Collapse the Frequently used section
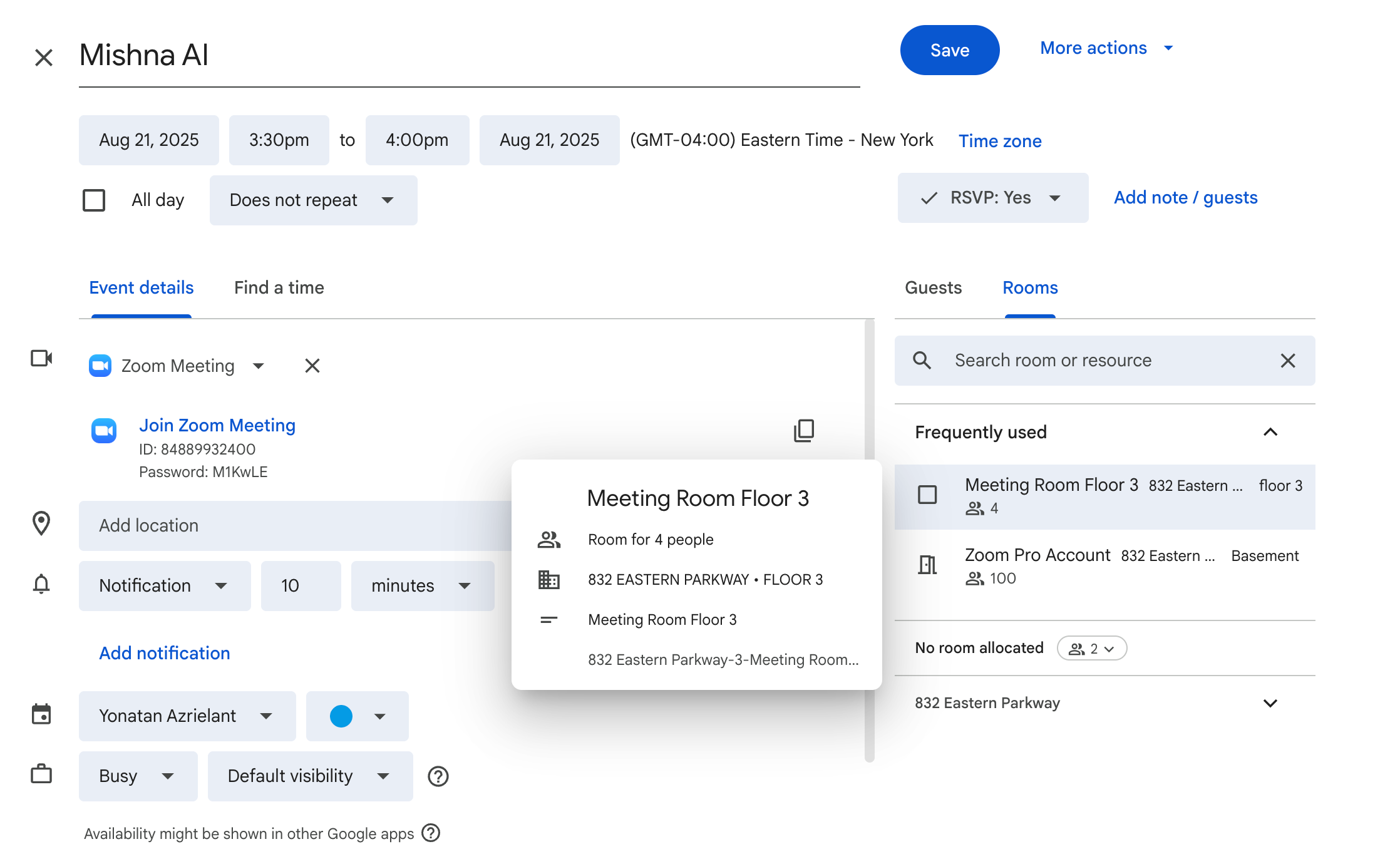Screen dimensions: 1400x864 click(x=1270, y=432)
